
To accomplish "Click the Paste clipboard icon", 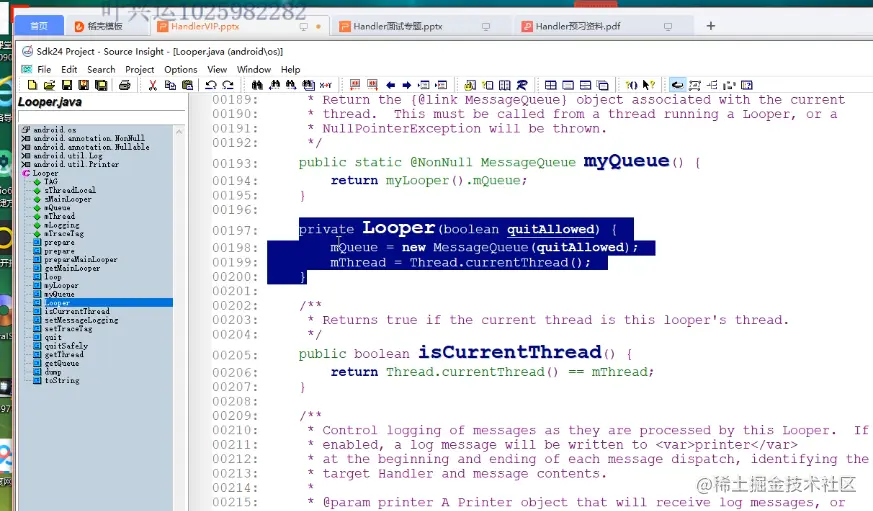I will point(188,85).
